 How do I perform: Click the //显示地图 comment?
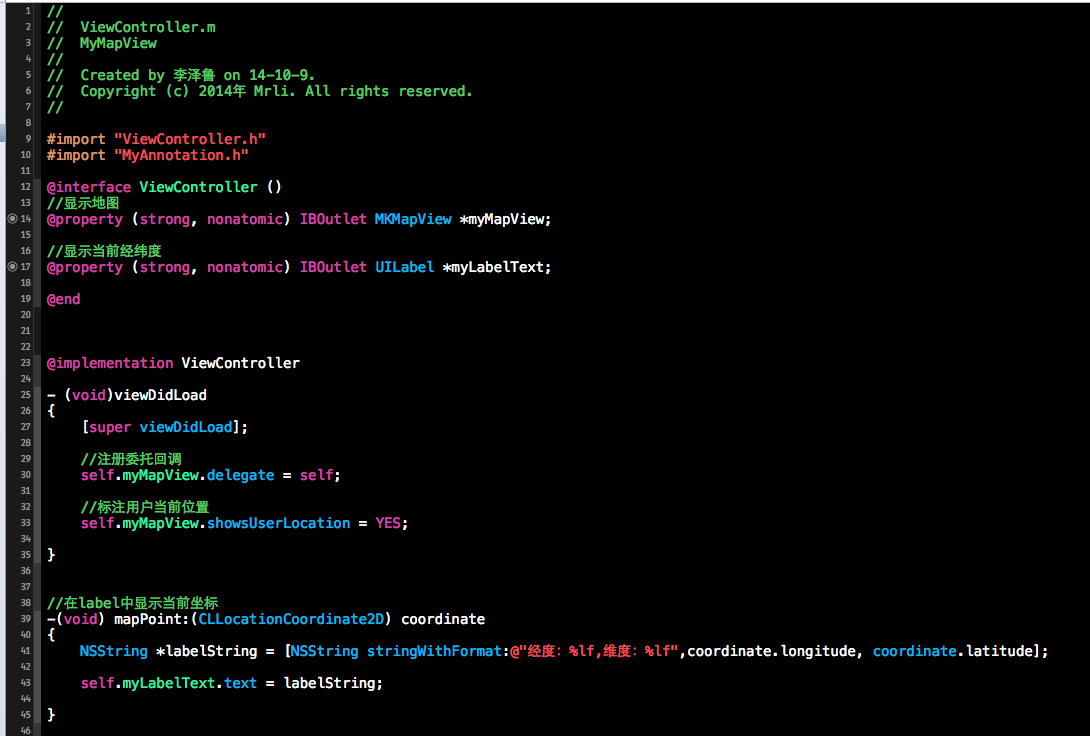click(x=83, y=203)
